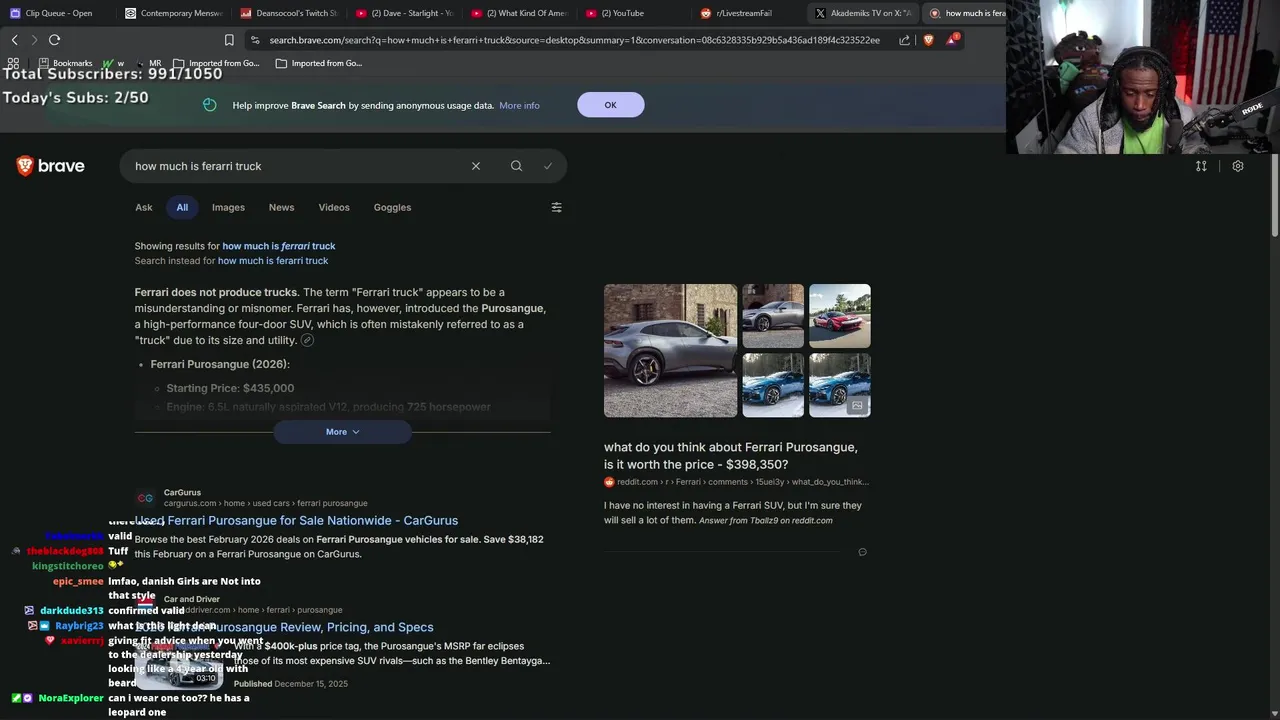Switch to Deansocool's Twitch browser tab

pos(288,13)
